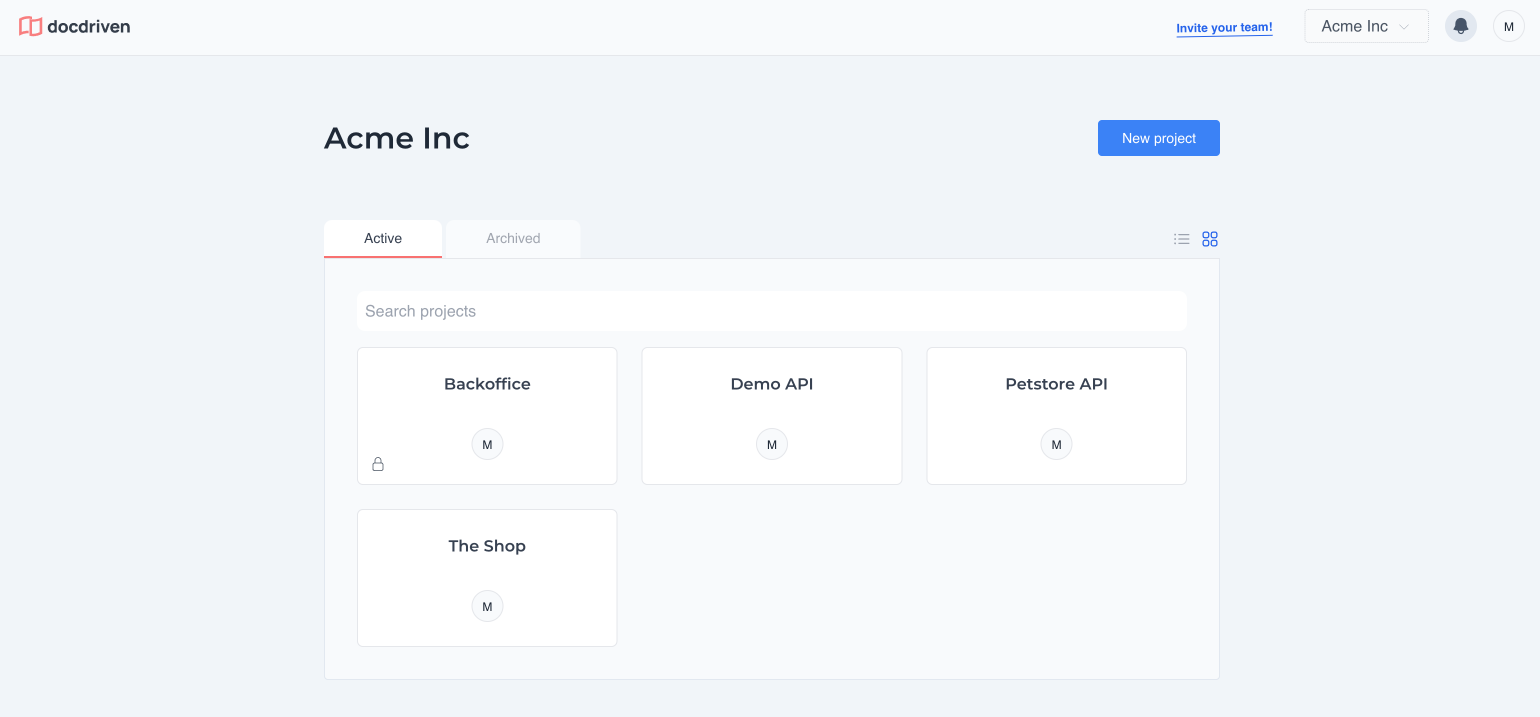This screenshot has width=1540, height=717.
Task: Click the user avatar in the top bar
Action: click(x=1508, y=26)
